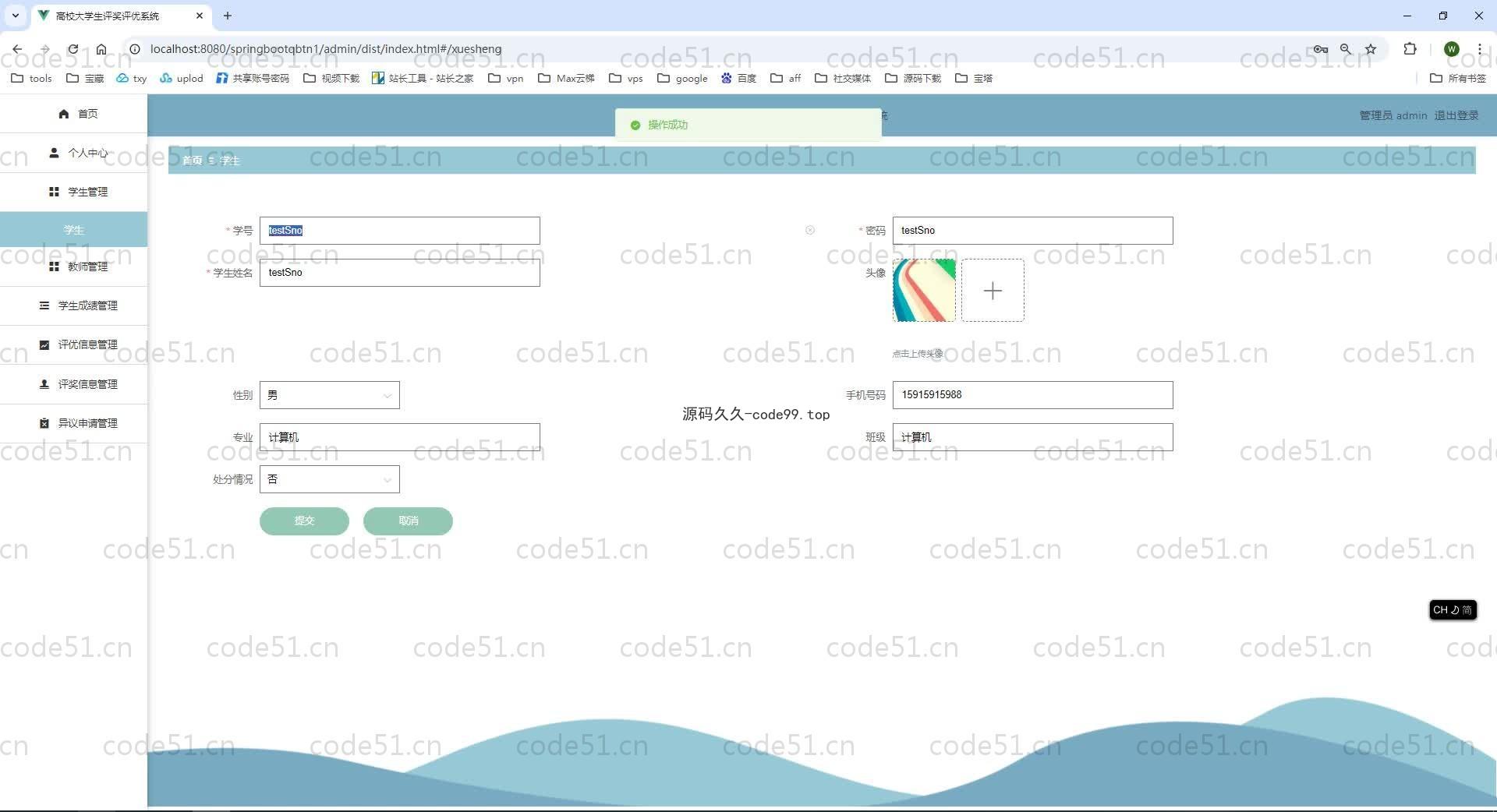Expand 评奖信息管理 in the sidebar
The width and height of the screenshot is (1497, 812).
(73, 384)
